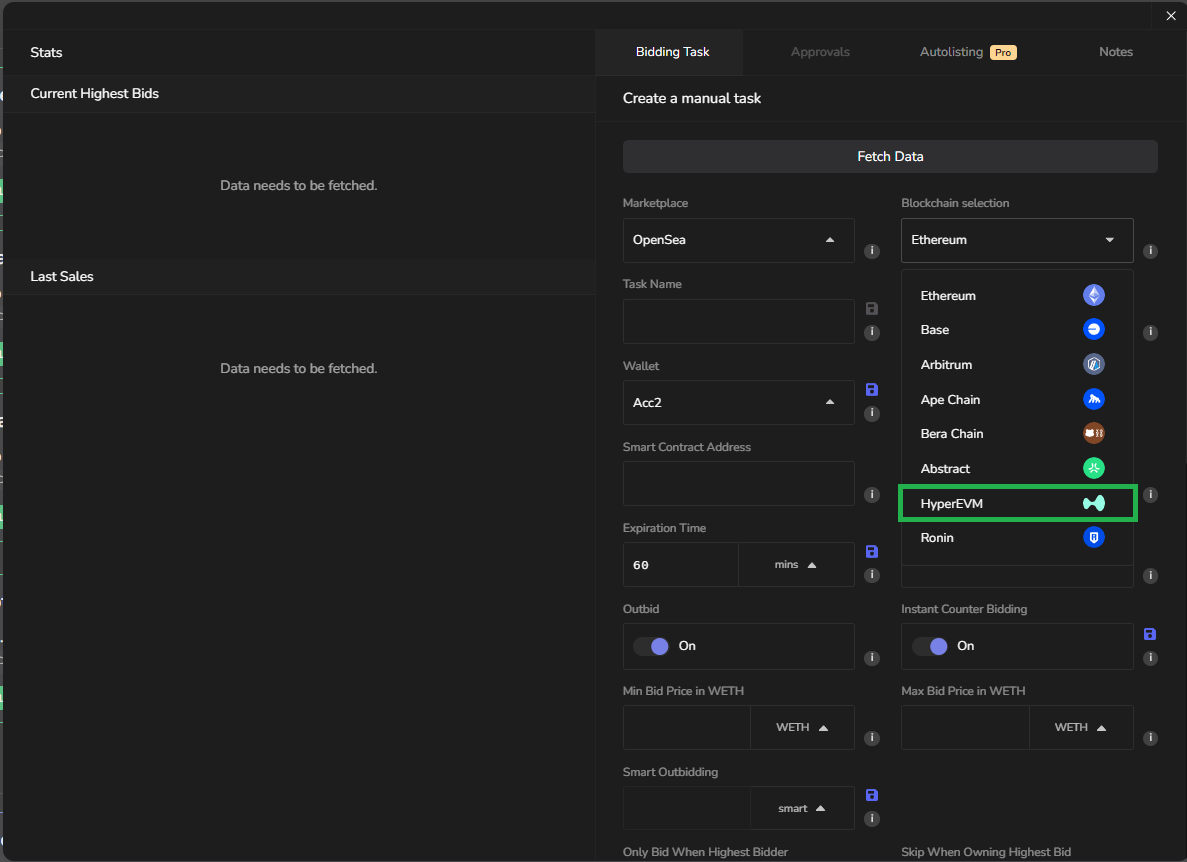Click info icon next to Min Bid Price

click(x=872, y=738)
